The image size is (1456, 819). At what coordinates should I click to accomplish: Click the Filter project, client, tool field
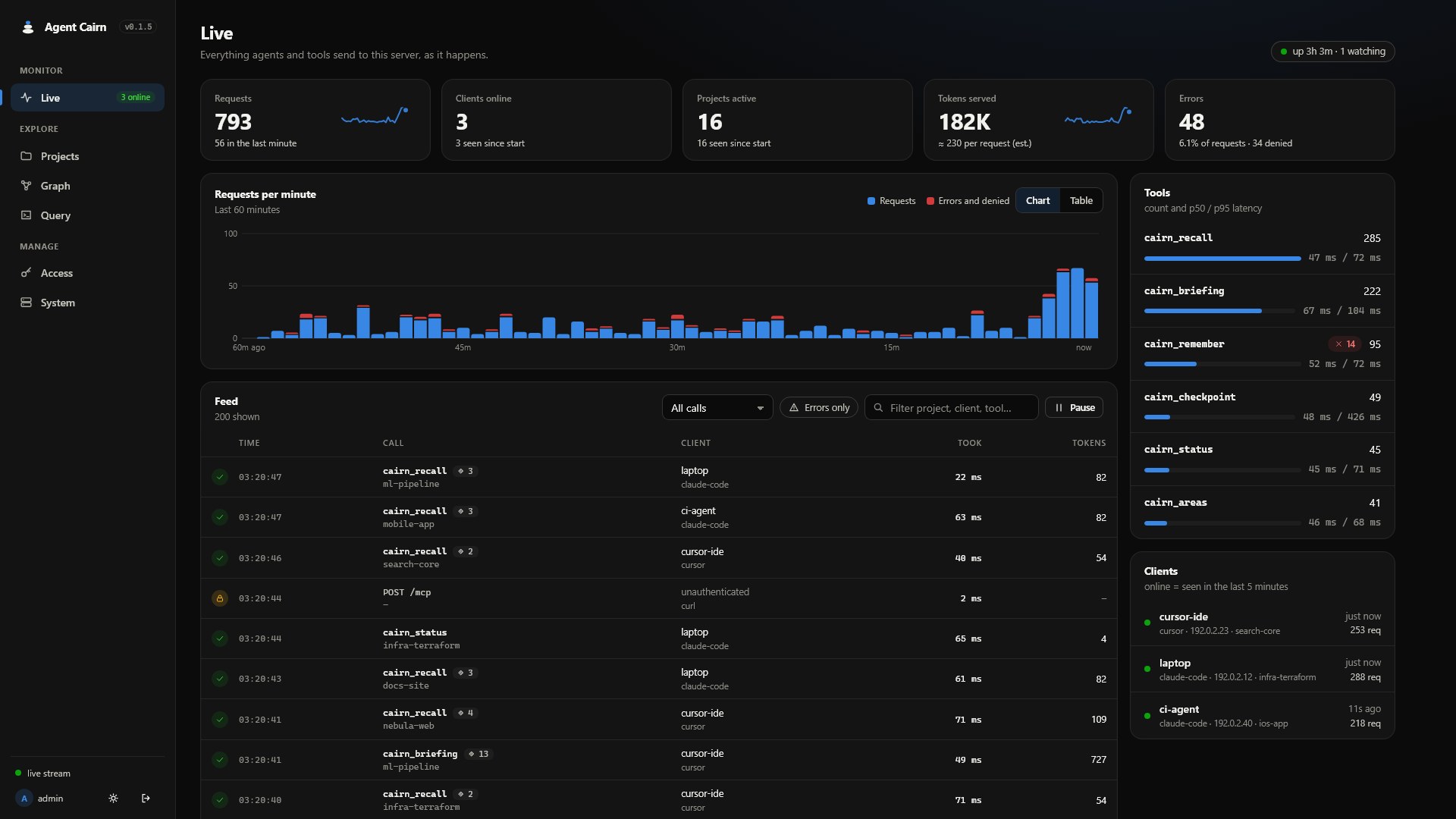pyautogui.click(x=951, y=408)
